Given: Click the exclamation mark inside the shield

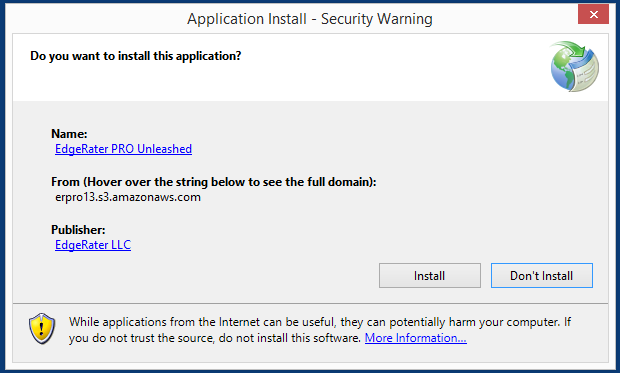Looking at the screenshot, I should tap(42, 328).
